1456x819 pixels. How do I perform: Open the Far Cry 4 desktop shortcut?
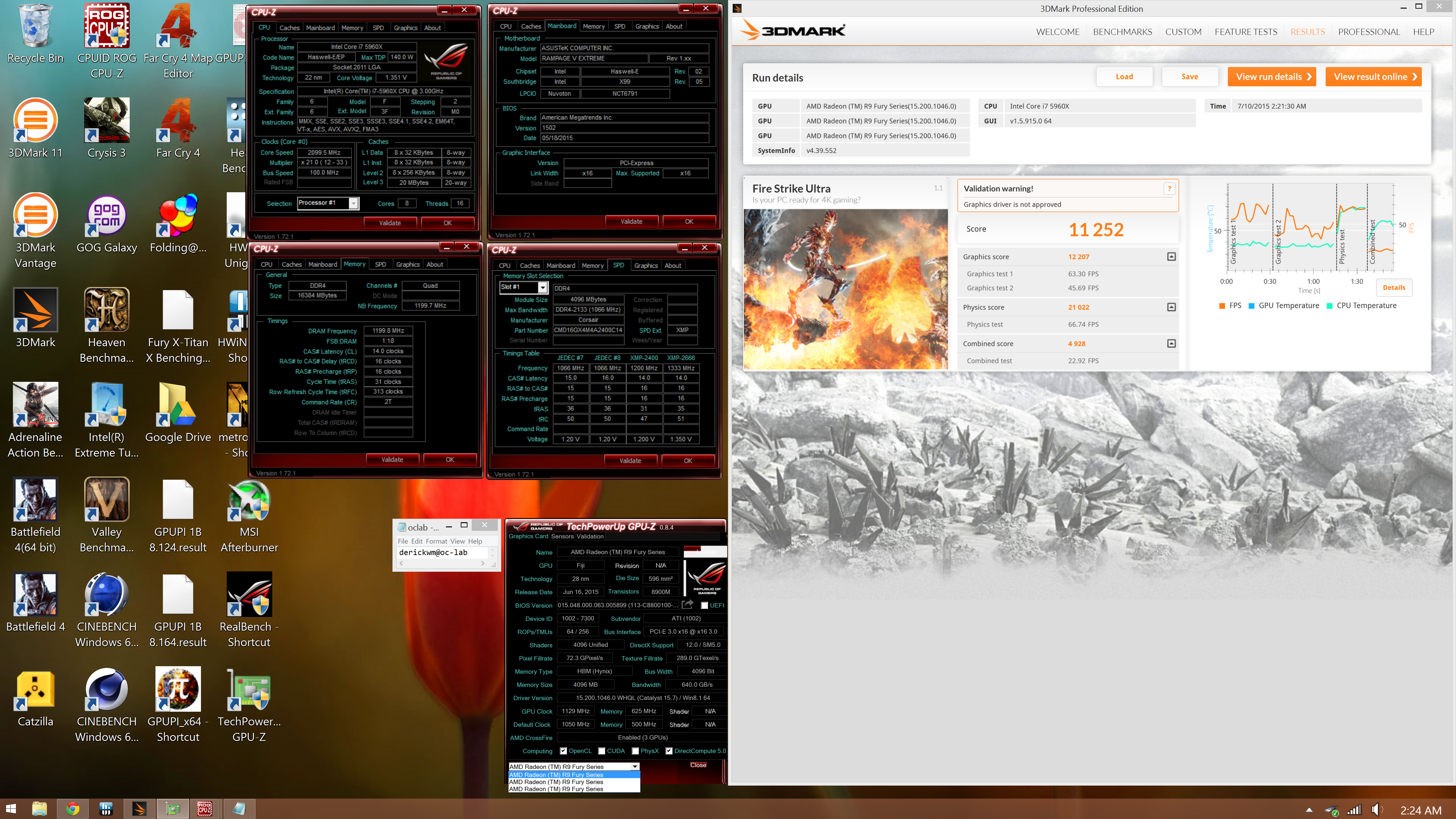click(x=177, y=128)
